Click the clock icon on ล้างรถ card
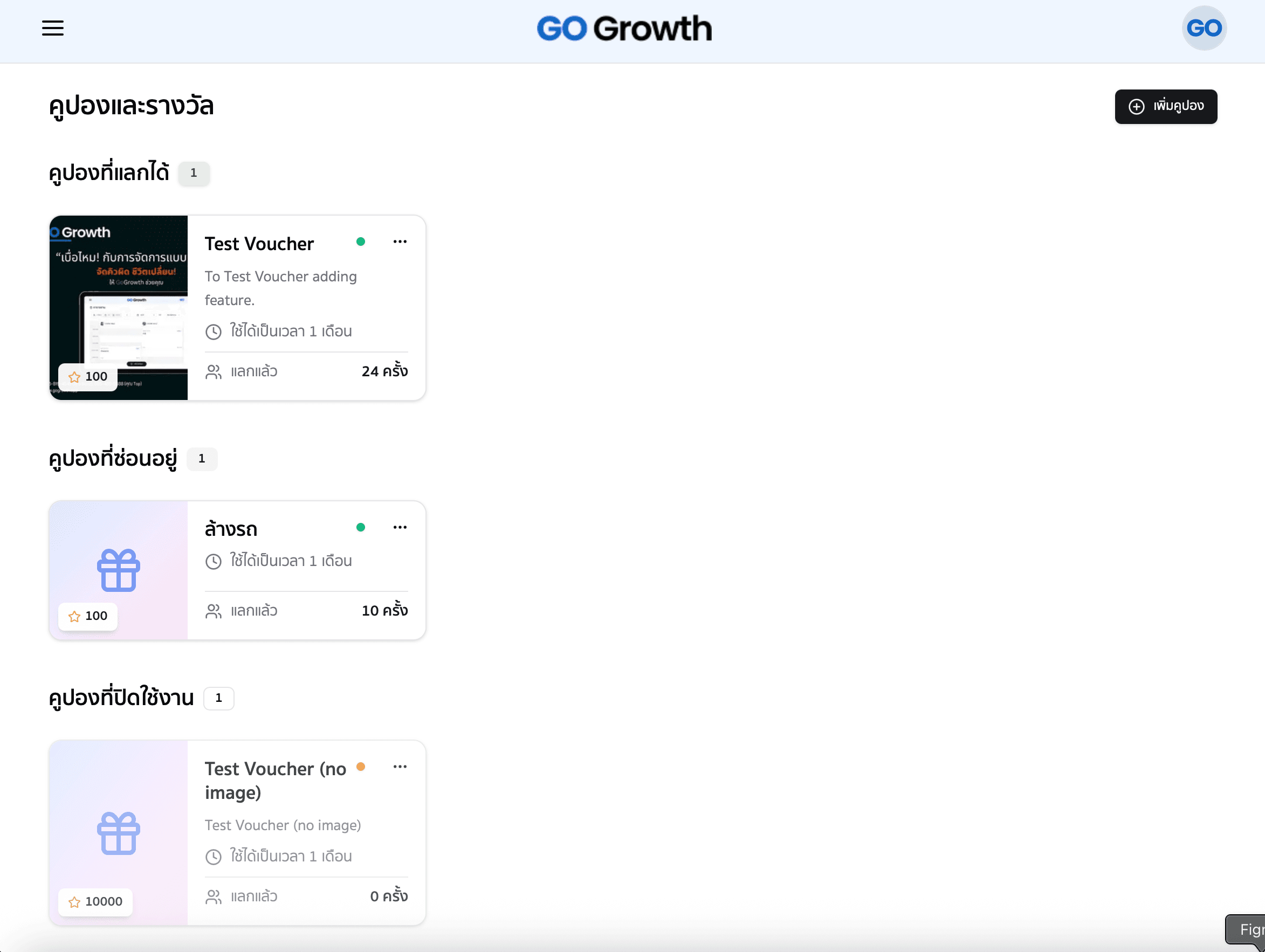The width and height of the screenshot is (1265, 952). point(214,562)
